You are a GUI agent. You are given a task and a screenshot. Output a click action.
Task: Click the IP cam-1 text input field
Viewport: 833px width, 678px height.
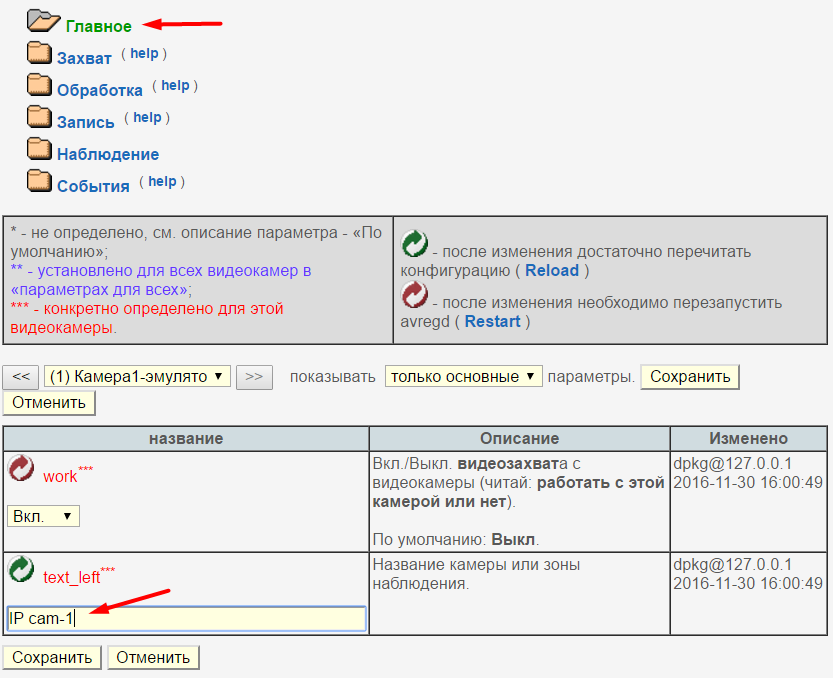(x=185, y=619)
